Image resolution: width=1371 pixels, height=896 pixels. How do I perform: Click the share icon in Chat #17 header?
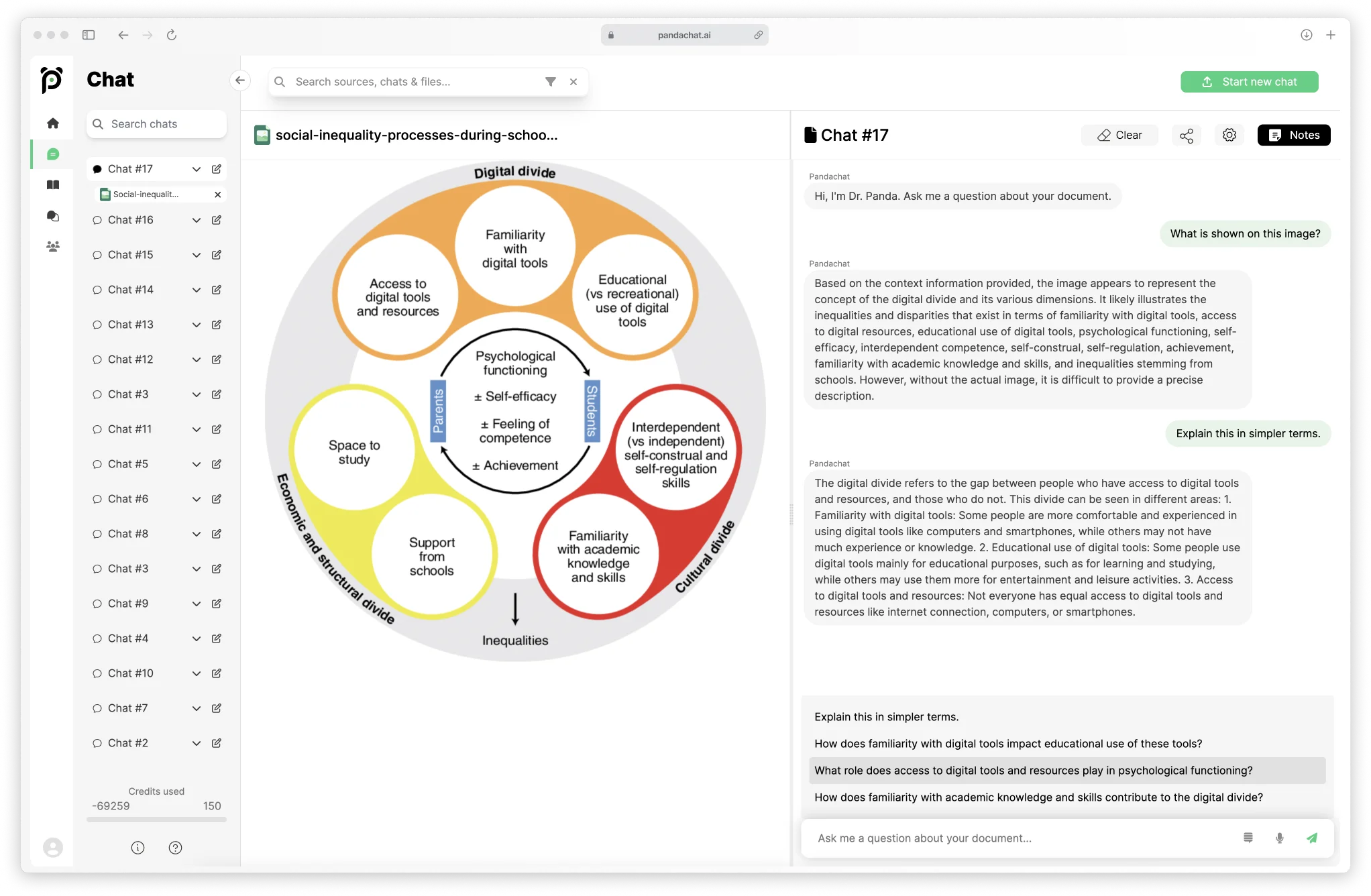pyautogui.click(x=1187, y=135)
